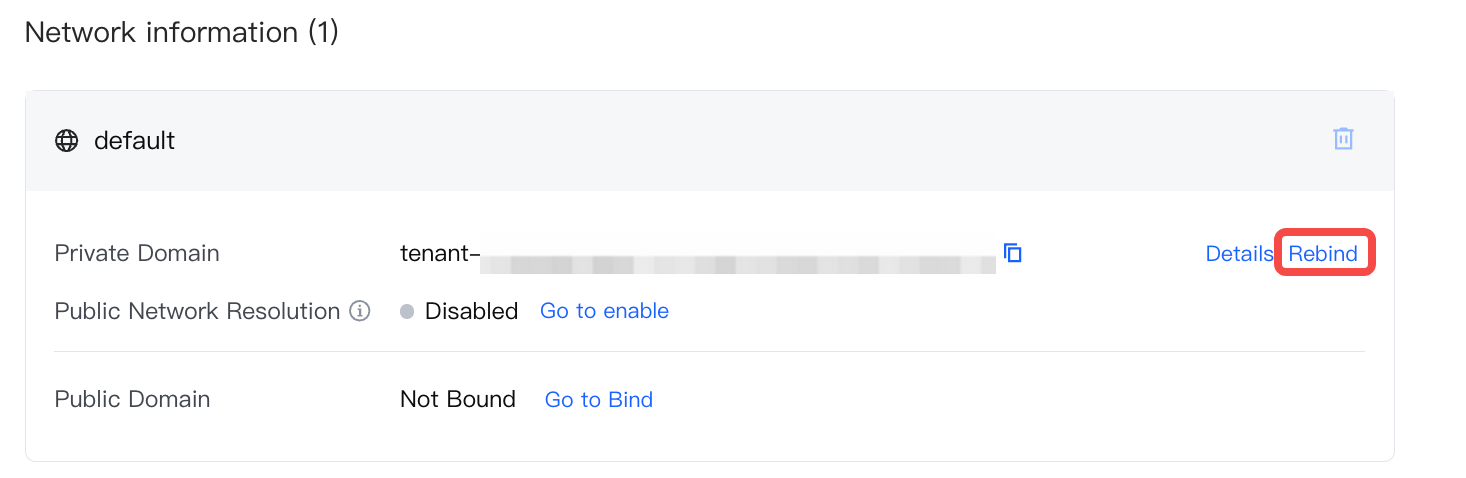Click the Network information (1) heading

(x=181, y=32)
